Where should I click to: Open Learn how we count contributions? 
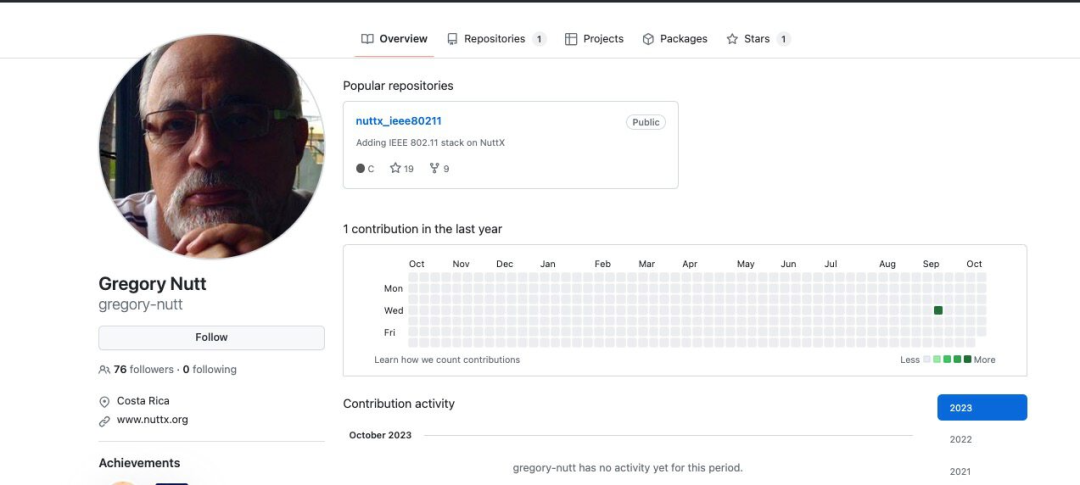click(447, 360)
